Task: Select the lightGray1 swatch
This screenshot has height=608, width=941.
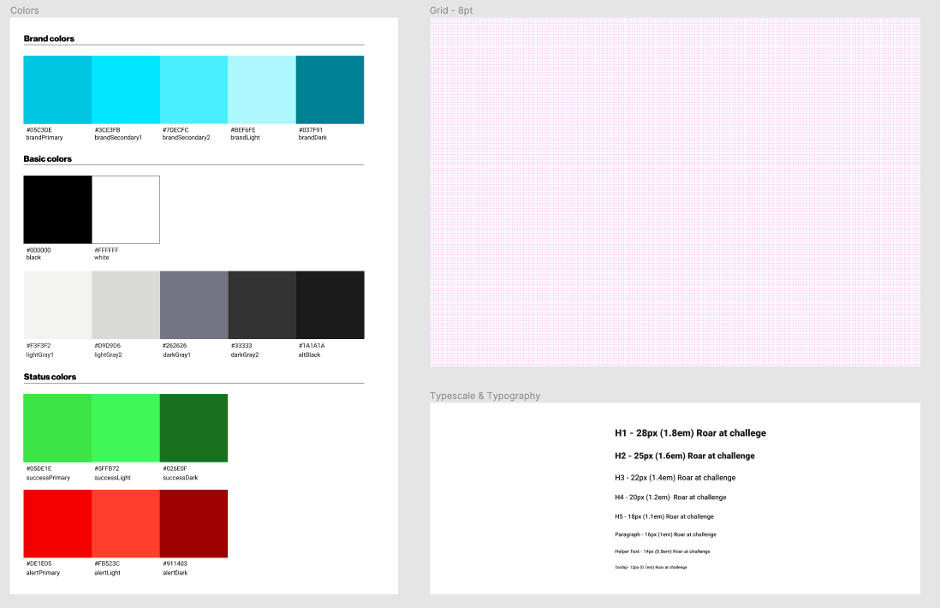Action: (58, 305)
